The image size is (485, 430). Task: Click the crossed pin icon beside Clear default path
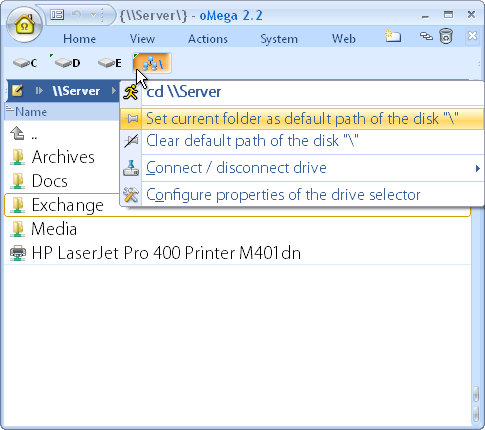[x=131, y=141]
